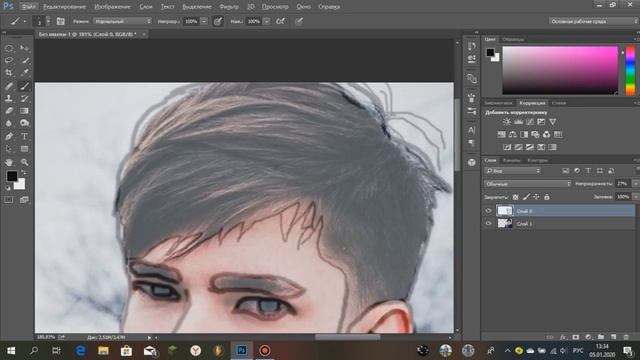Viewport: 640px width, 360px height.
Task: Select the Zoom tool
Action: [24, 162]
